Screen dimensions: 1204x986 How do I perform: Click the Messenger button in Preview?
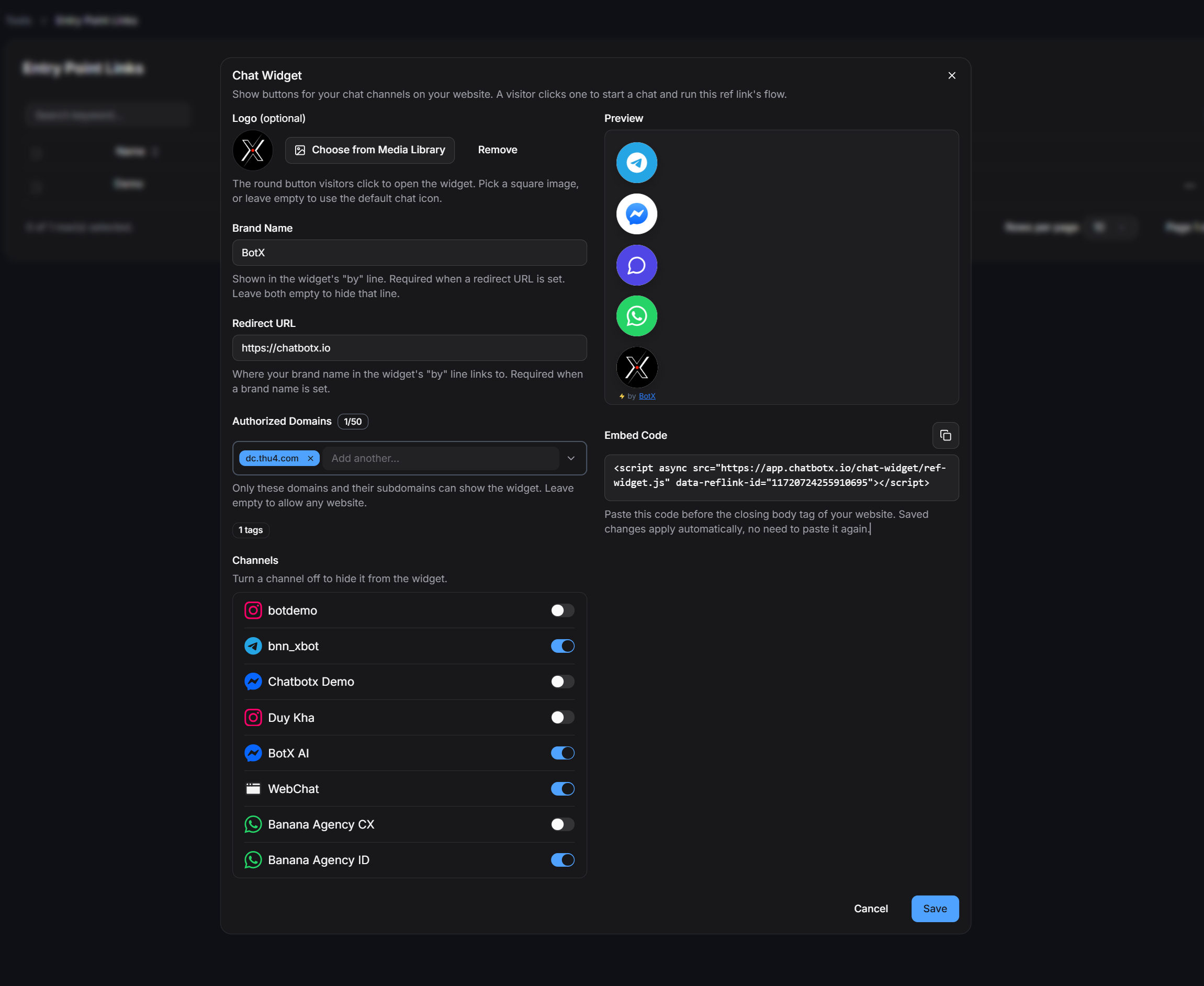click(x=636, y=213)
